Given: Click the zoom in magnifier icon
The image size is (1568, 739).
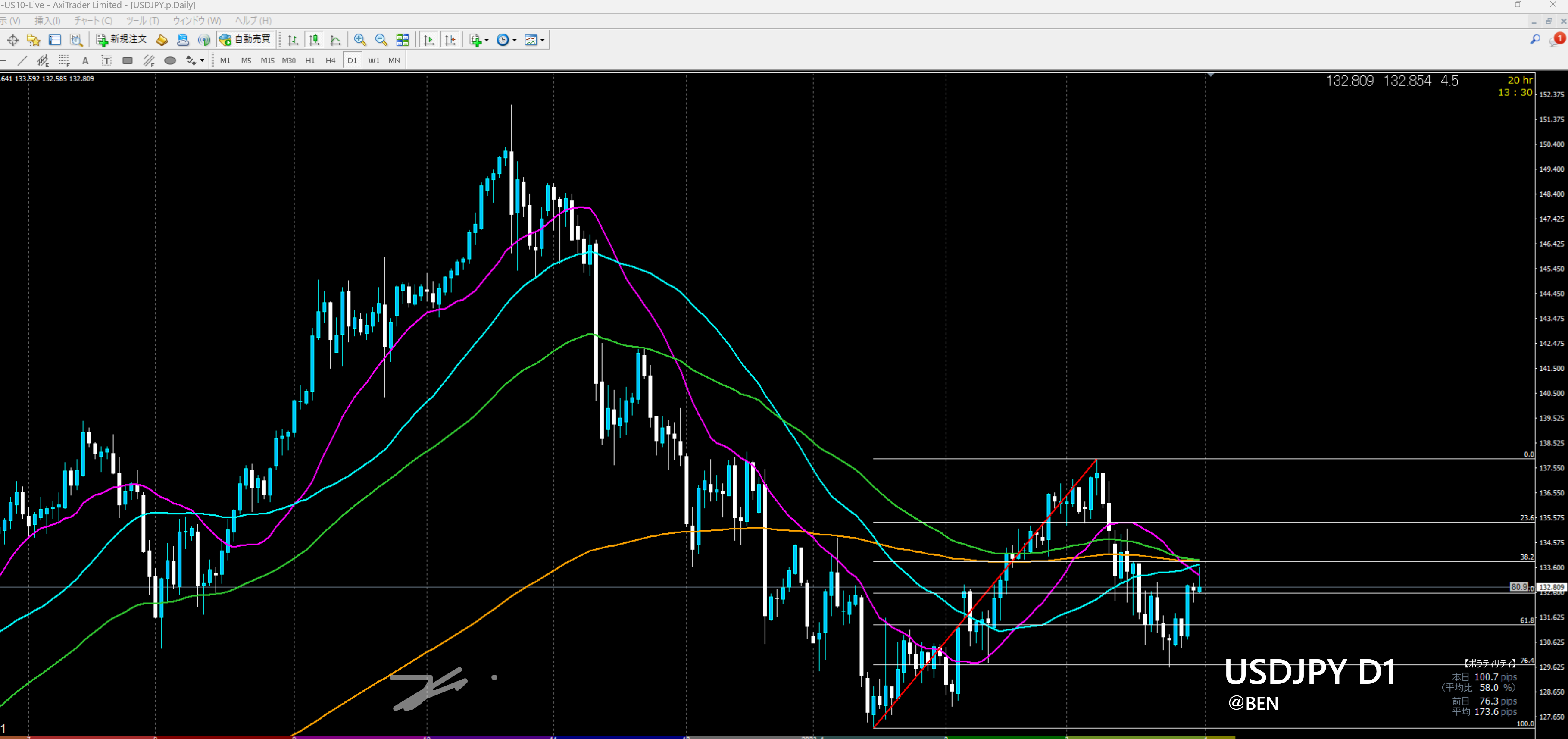Looking at the screenshot, I should pyautogui.click(x=360, y=40).
